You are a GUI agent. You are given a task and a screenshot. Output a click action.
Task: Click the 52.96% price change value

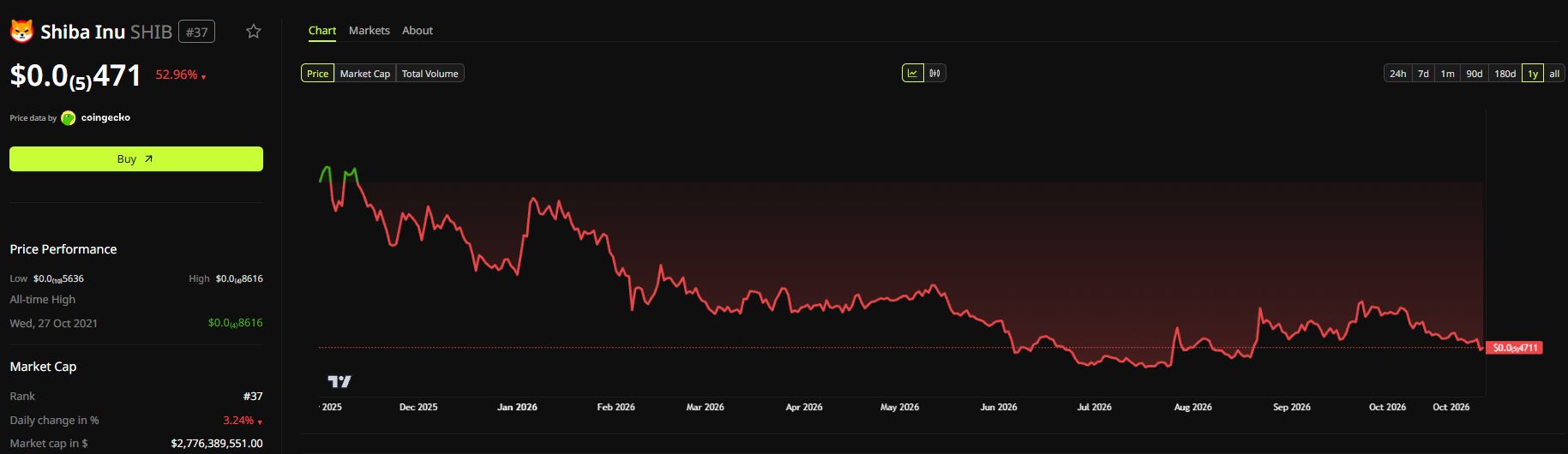177,75
